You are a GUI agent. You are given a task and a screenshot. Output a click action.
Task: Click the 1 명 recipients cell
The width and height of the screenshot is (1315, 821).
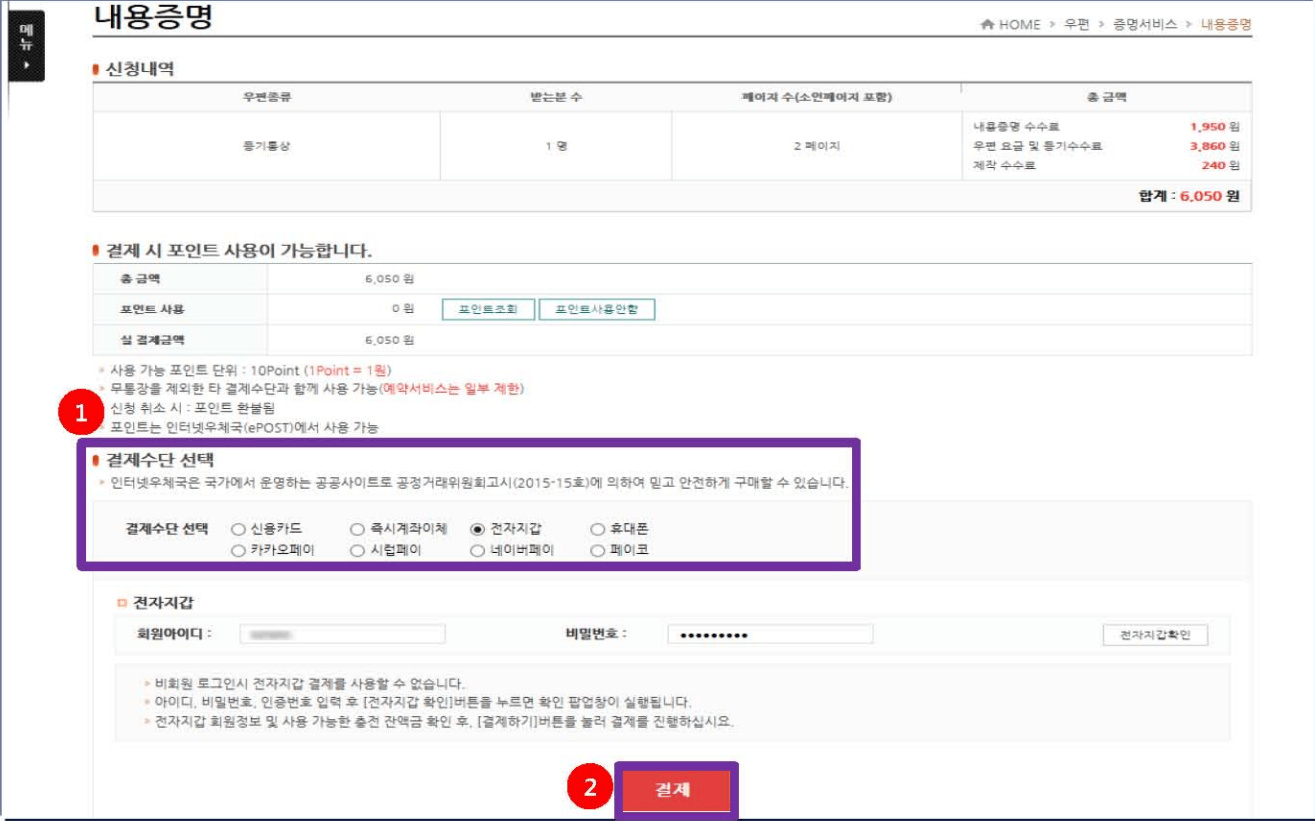pyautogui.click(x=556, y=146)
